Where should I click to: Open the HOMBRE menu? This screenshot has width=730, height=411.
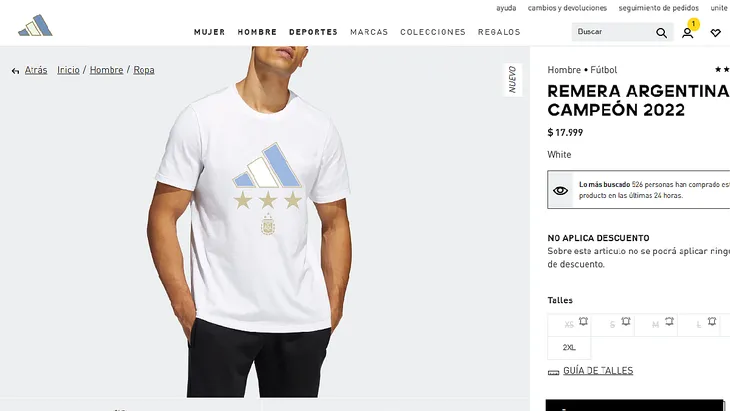pyautogui.click(x=257, y=32)
